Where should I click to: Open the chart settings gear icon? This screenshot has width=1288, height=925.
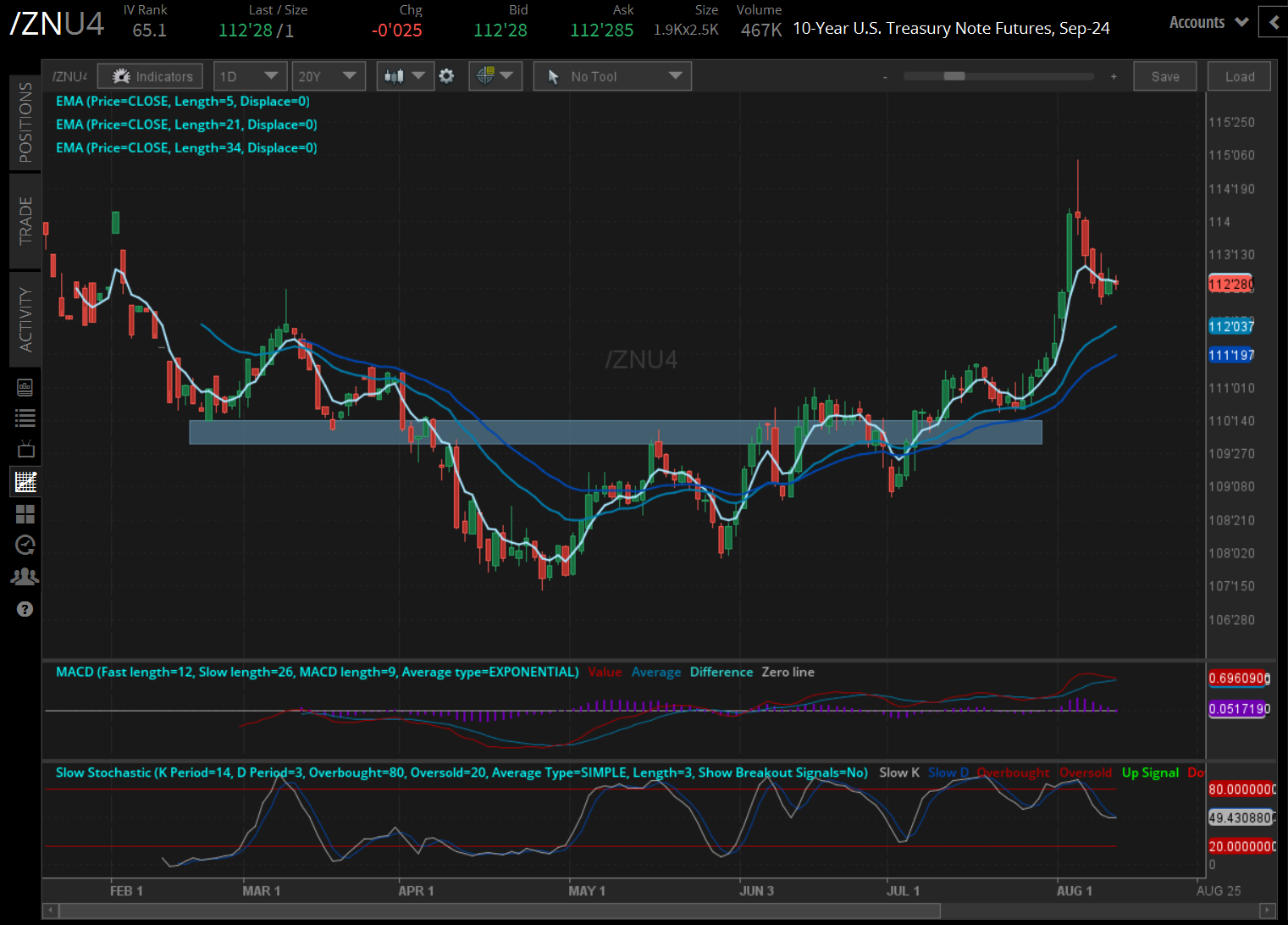pyautogui.click(x=446, y=75)
